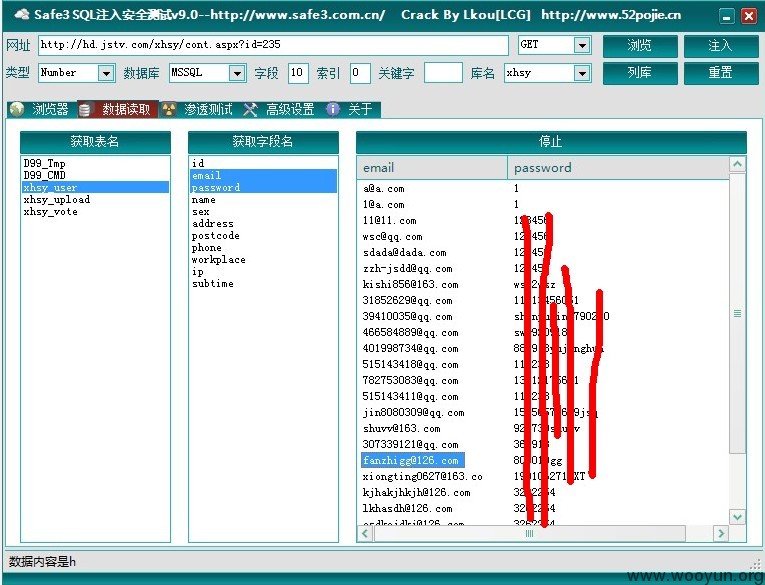Select the ip field
Screen dimensions: 765x585
(x=263, y=271)
